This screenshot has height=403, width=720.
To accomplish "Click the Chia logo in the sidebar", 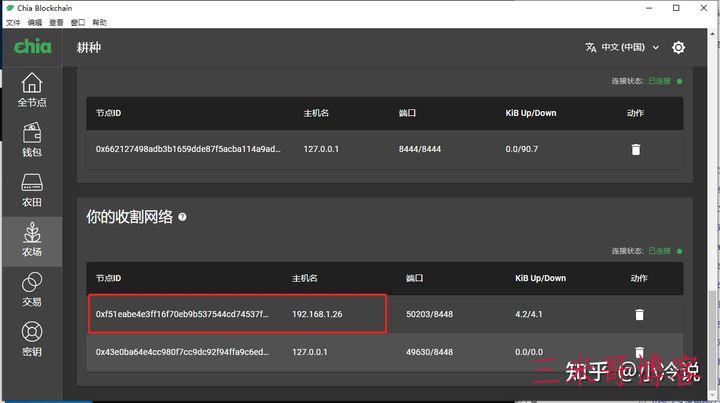I will 33,46.
